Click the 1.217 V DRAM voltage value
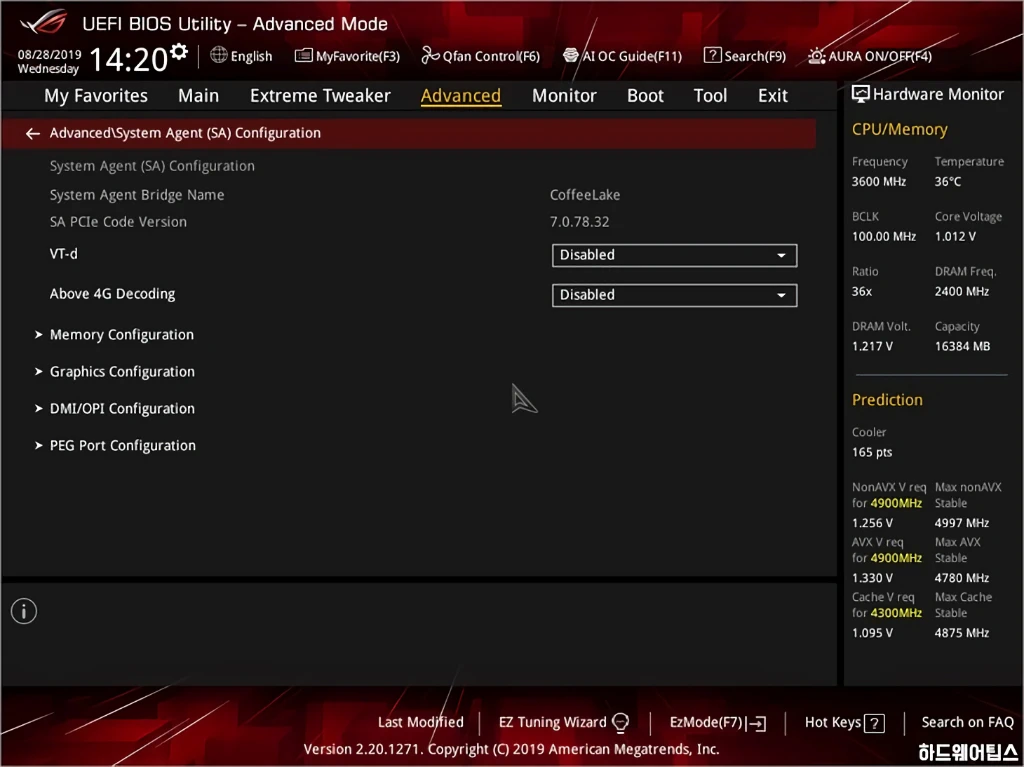This screenshot has height=767, width=1024. click(x=872, y=346)
